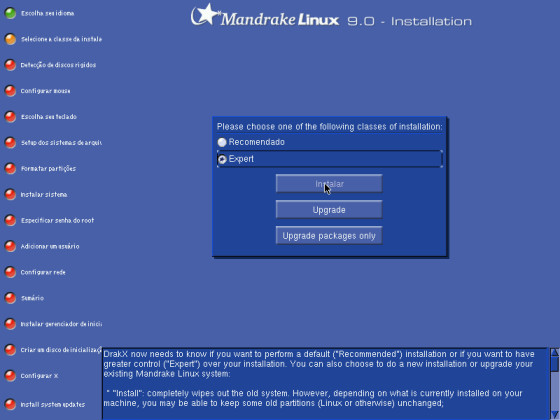Click the Install system updates step label
This screenshot has width=560, height=420.
click(53, 405)
